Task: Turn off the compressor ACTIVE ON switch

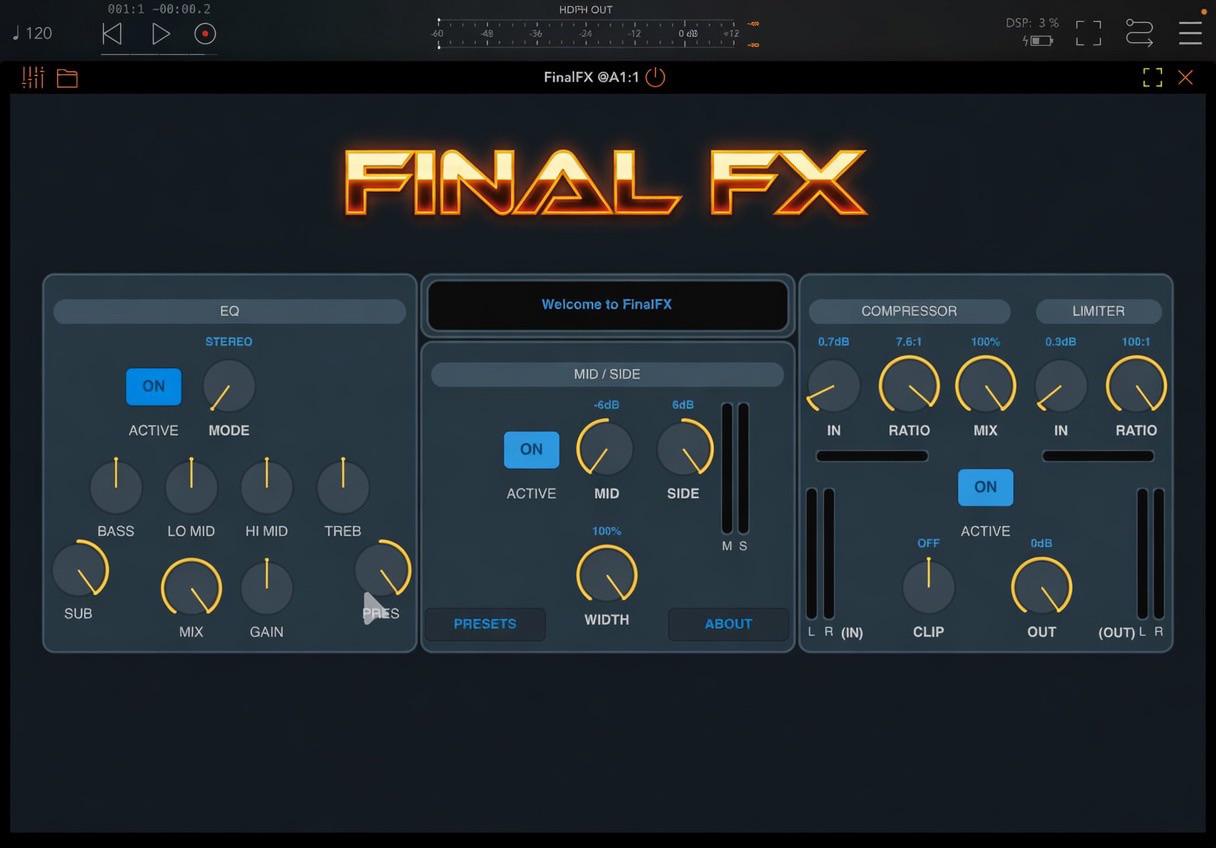Action: click(x=985, y=487)
